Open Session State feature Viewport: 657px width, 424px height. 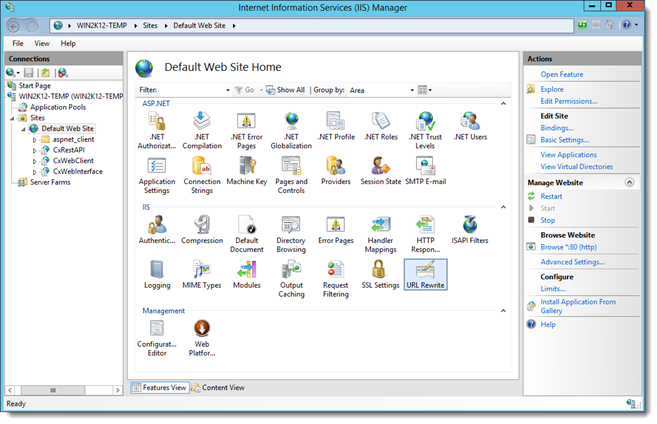click(x=380, y=171)
